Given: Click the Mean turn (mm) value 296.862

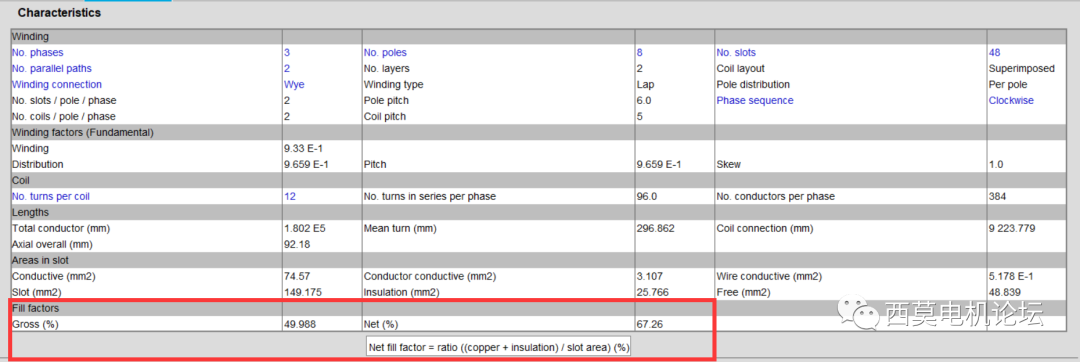Looking at the screenshot, I should point(653,228).
